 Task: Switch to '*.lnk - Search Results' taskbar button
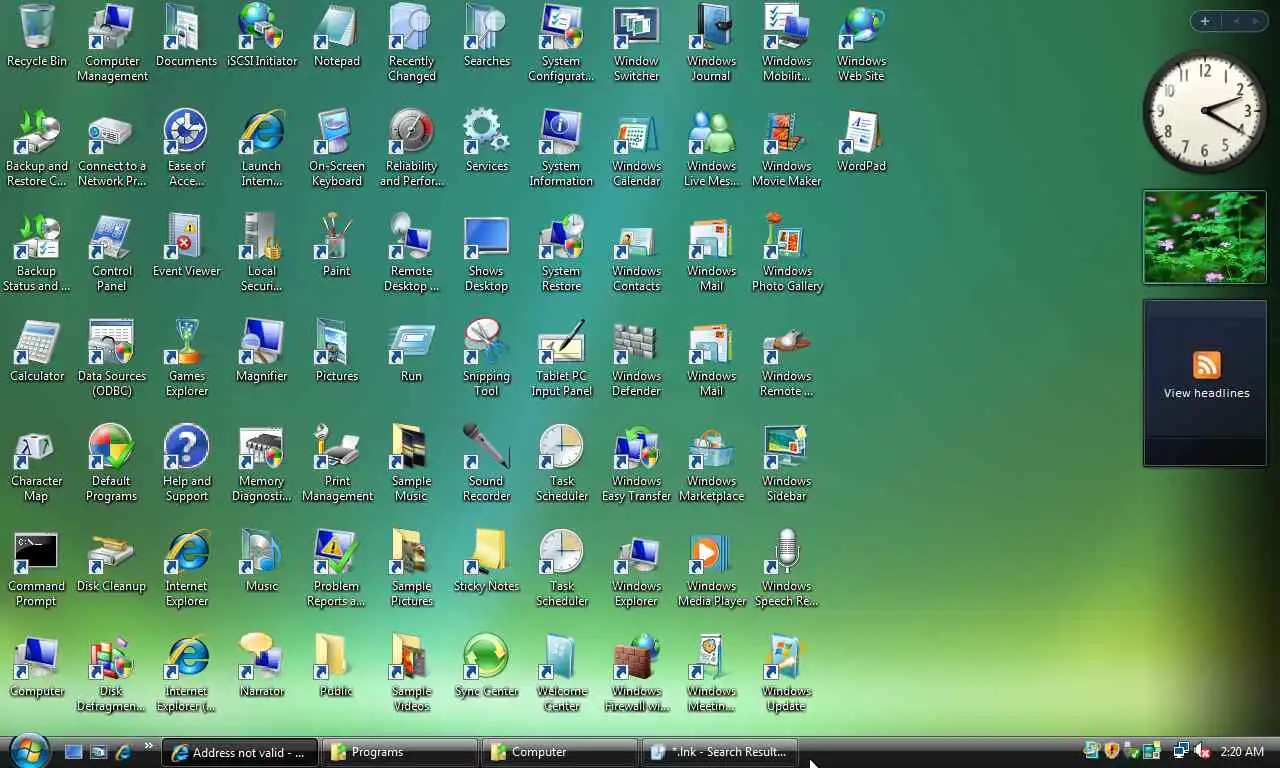point(720,752)
